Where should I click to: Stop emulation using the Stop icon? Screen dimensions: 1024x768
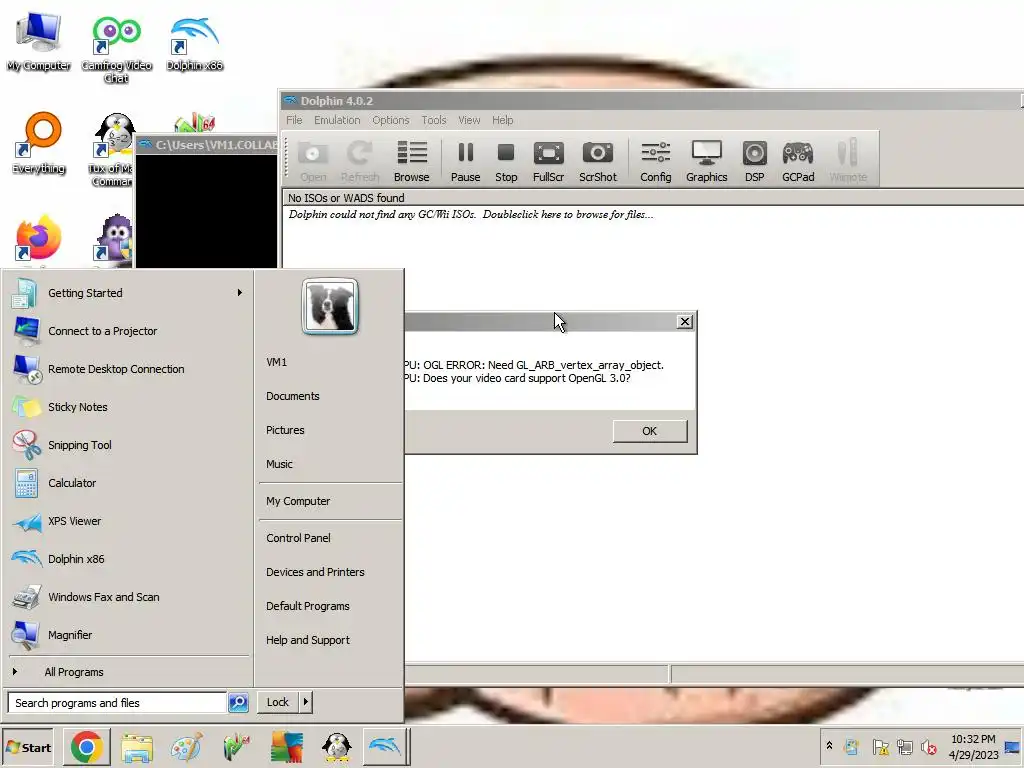click(x=506, y=161)
